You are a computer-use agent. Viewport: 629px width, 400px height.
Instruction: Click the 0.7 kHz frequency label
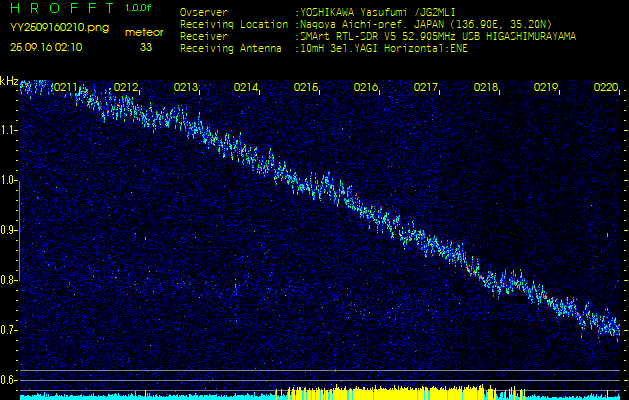pyautogui.click(x=9, y=330)
